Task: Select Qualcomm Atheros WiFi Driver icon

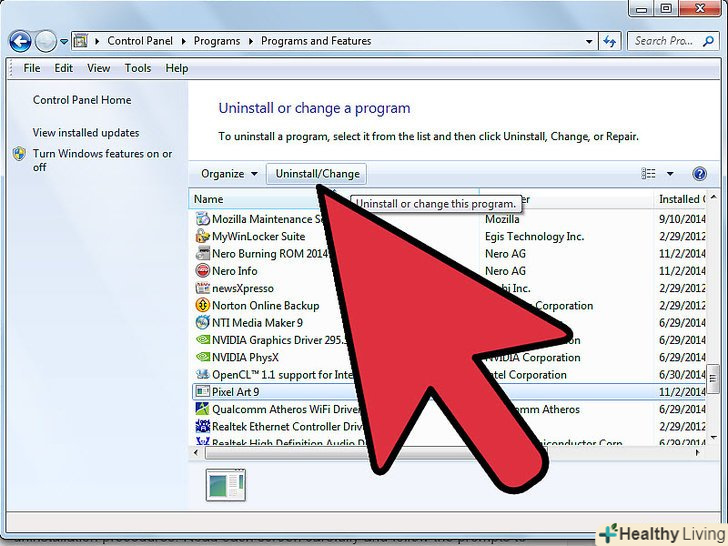Action: pyautogui.click(x=202, y=409)
